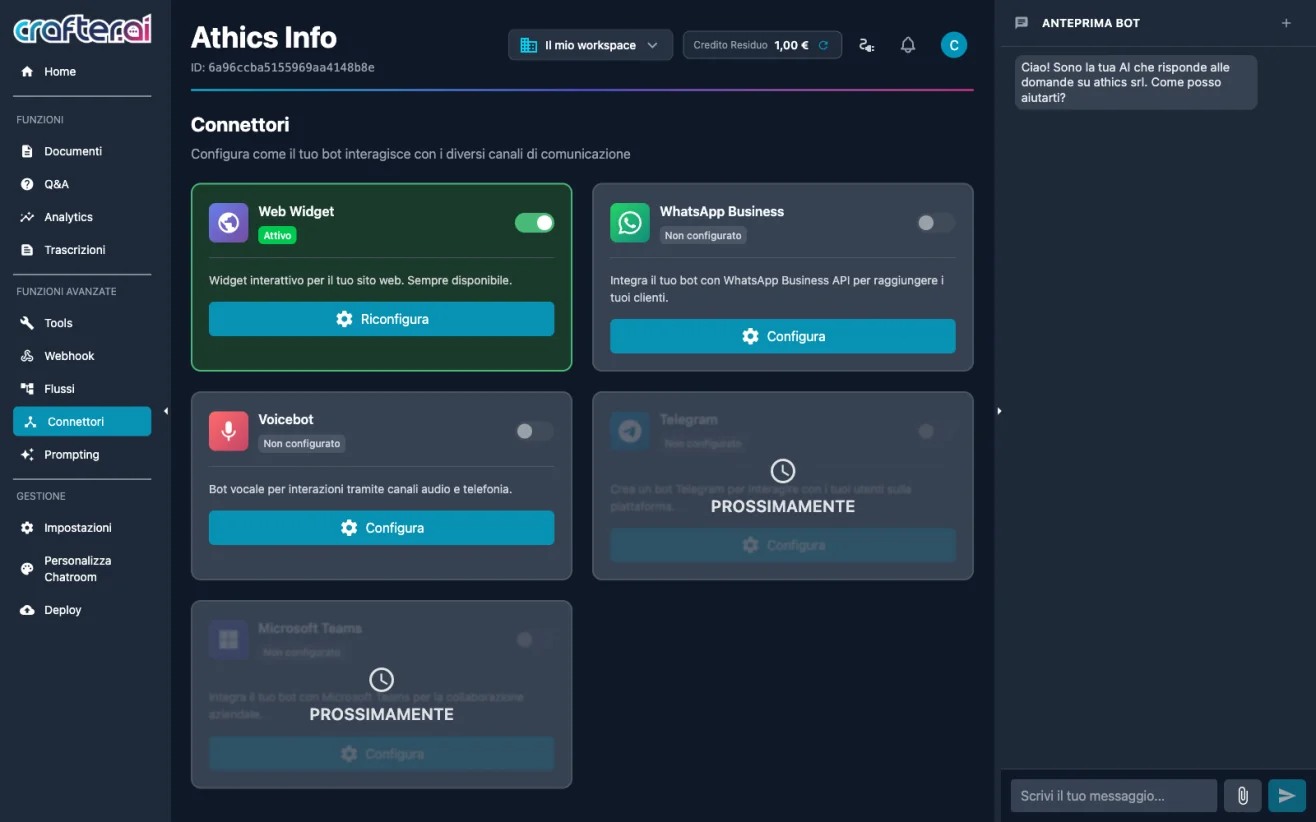This screenshot has width=1316, height=822.
Task: Enable the Voicebot toggle
Action: [534, 431]
